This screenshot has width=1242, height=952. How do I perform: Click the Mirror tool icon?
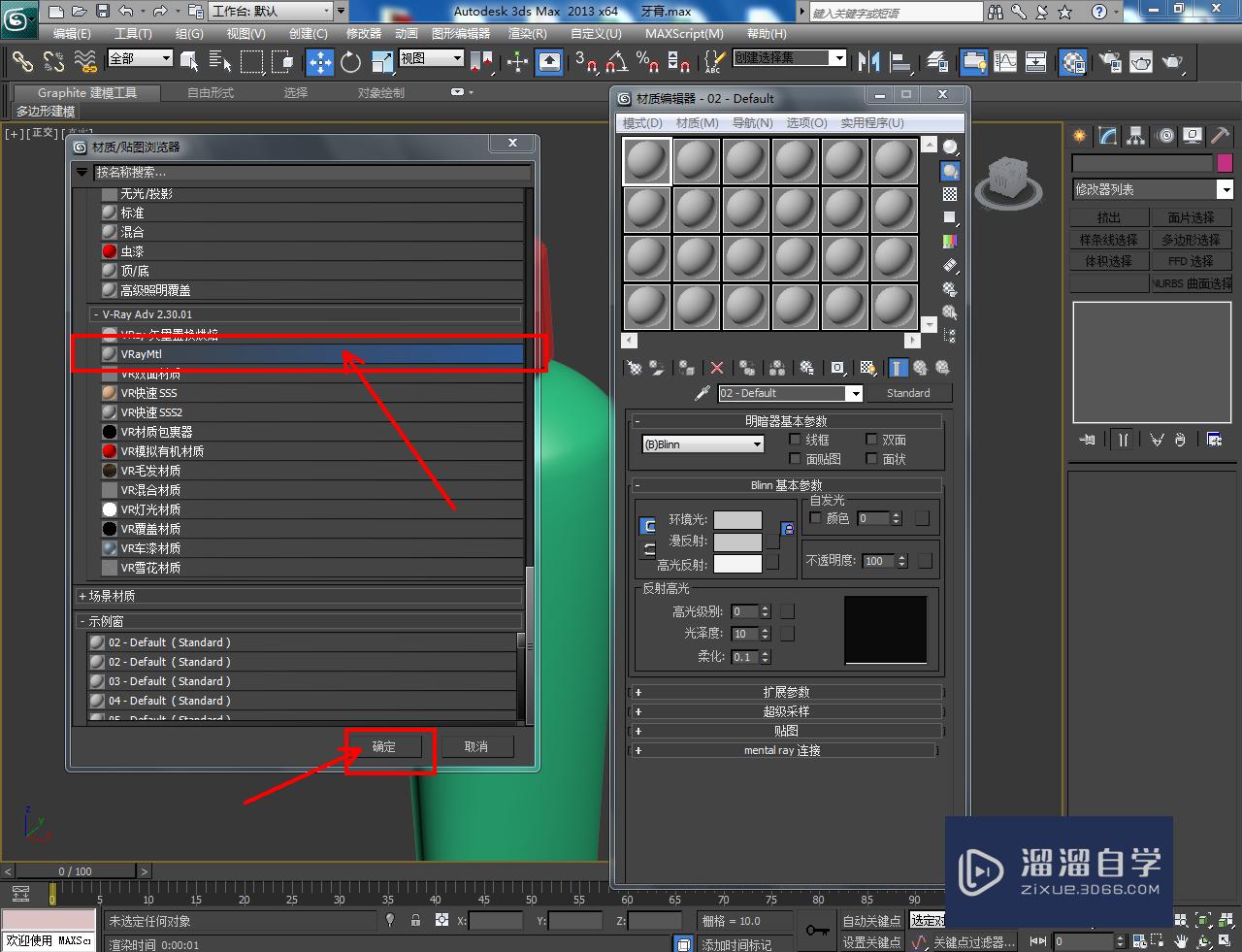[869, 62]
